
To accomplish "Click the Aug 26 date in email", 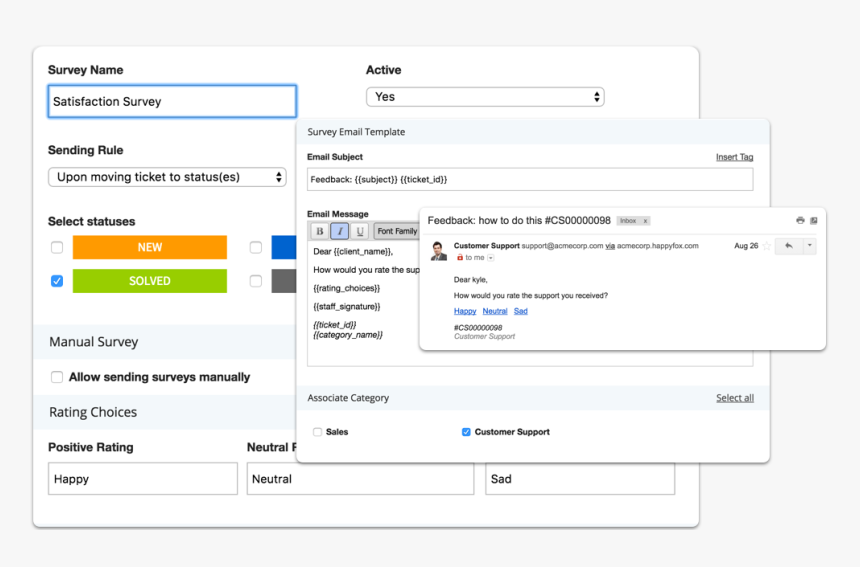I will [x=746, y=246].
